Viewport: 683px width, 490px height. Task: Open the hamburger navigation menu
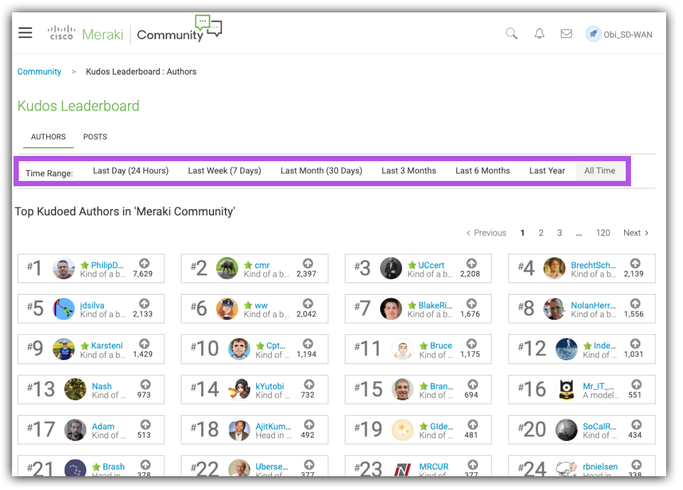click(26, 33)
